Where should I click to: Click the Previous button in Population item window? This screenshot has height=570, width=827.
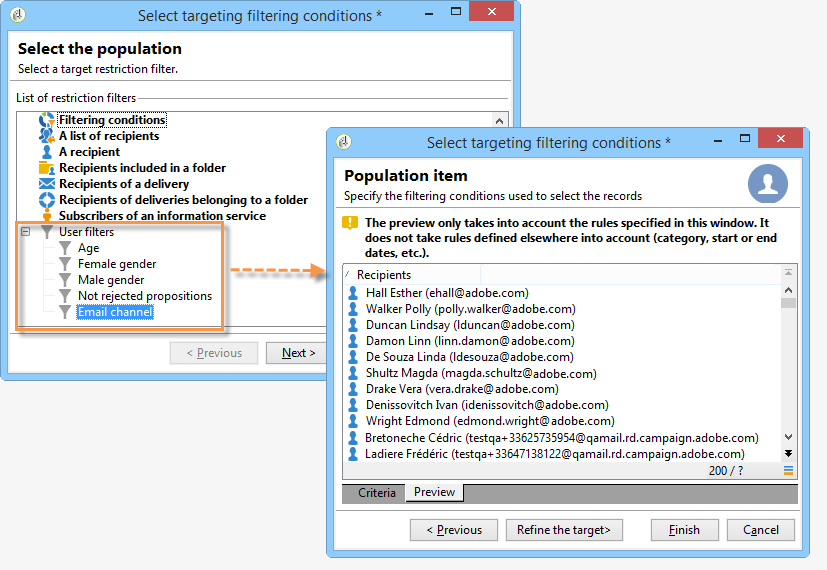tap(454, 530)
